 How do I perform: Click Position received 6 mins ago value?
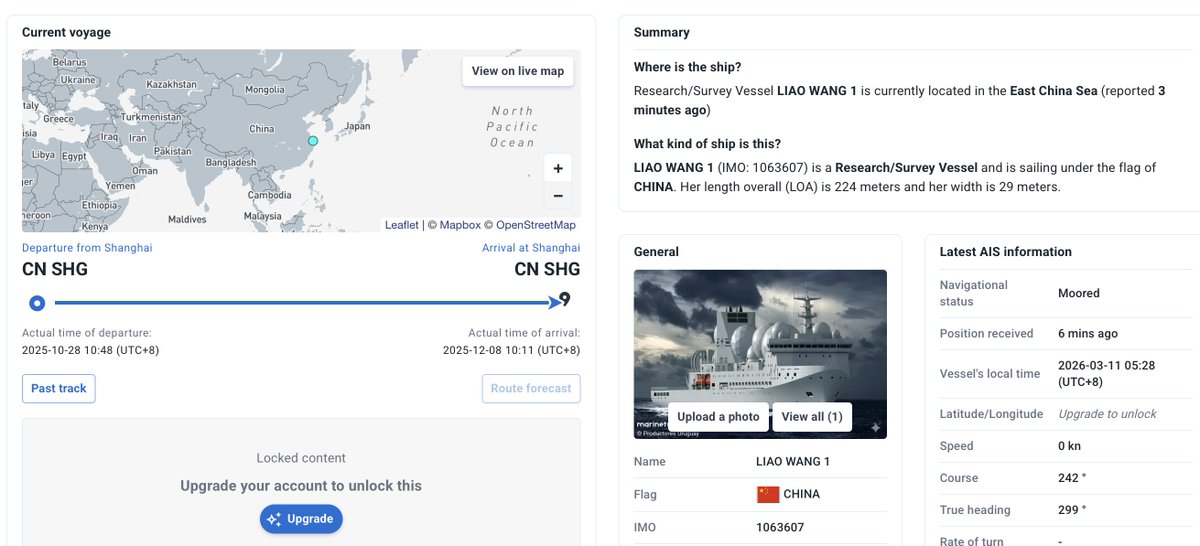pos(1088,333)
